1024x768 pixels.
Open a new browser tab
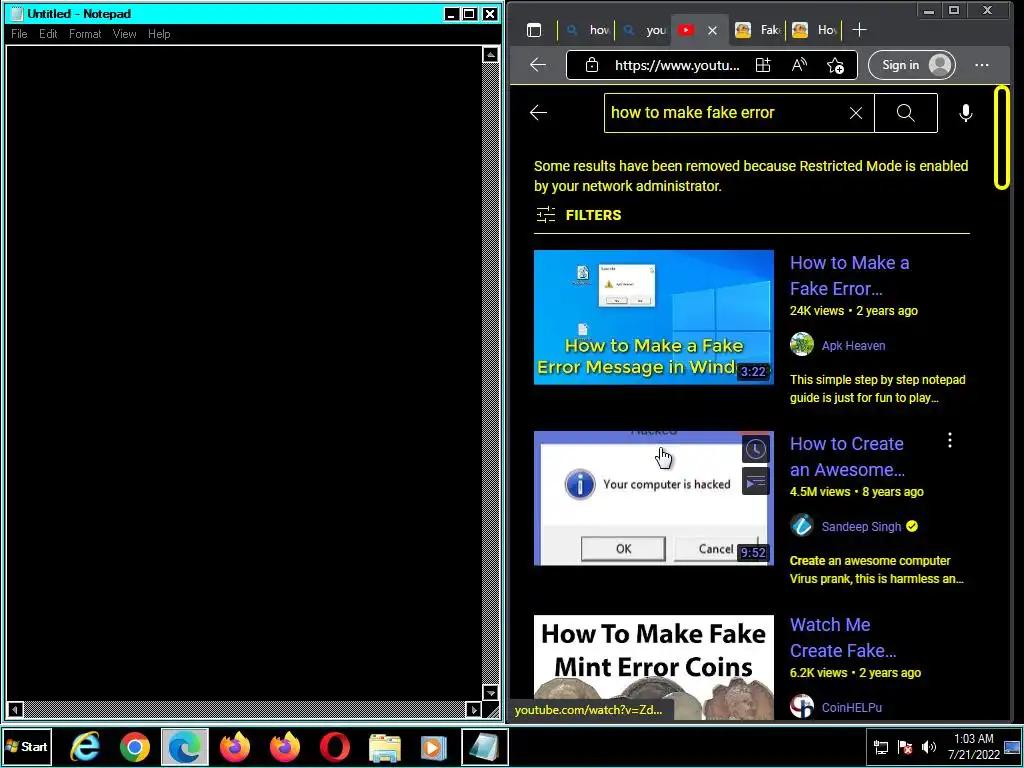pos(859,30)
